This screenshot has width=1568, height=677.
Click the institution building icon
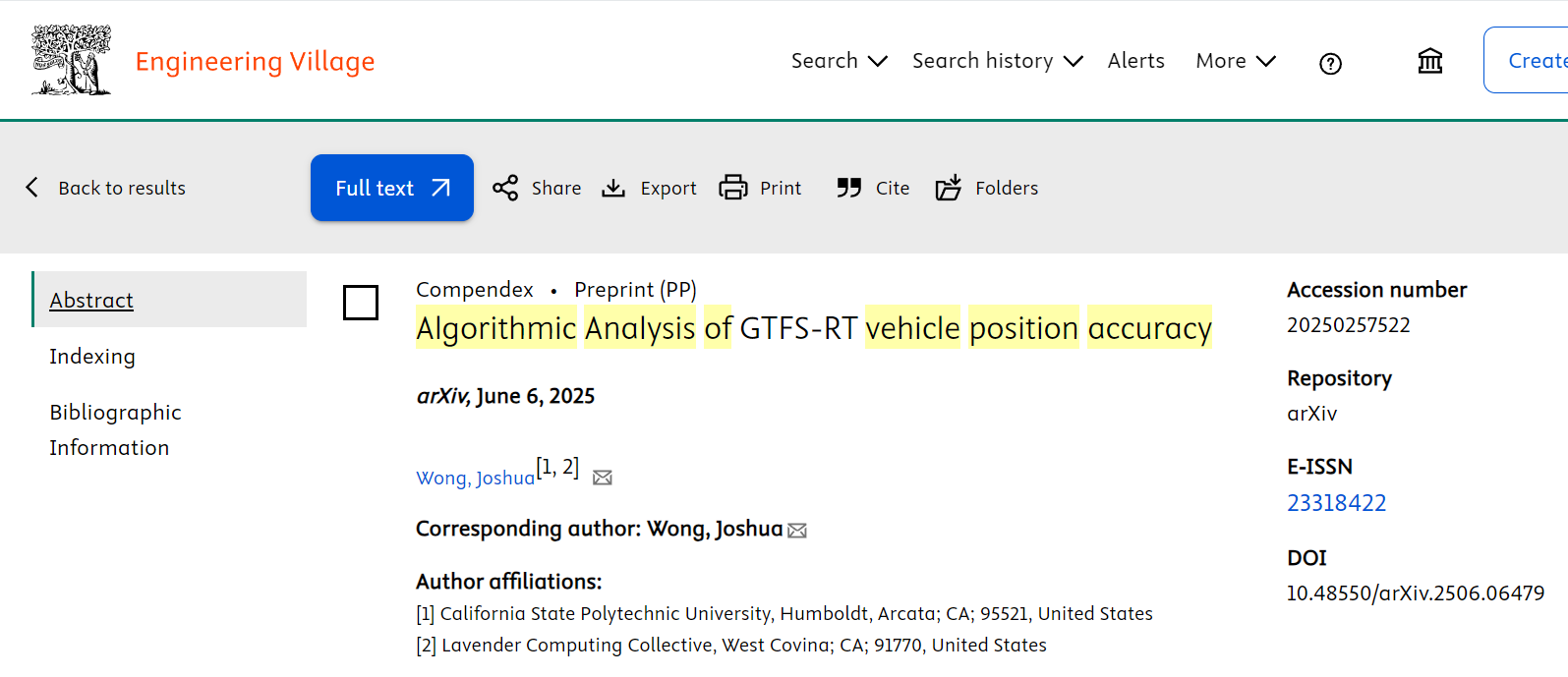[x=1429, y=61]
